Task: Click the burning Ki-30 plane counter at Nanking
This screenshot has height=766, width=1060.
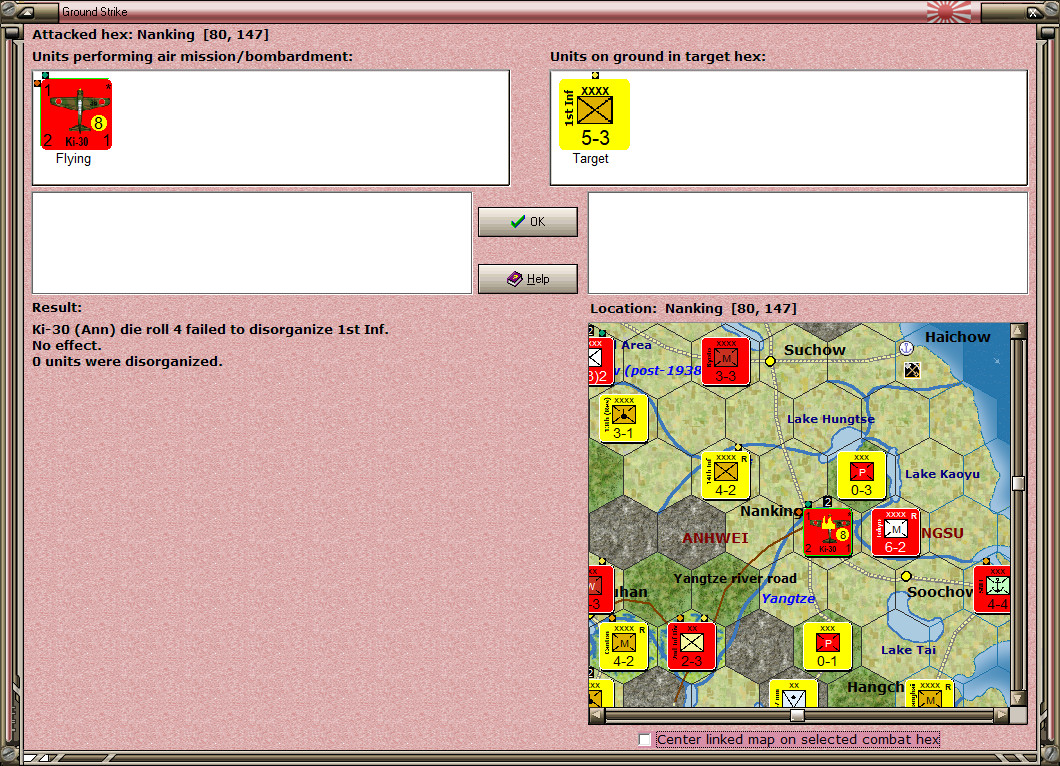Action: (x=828, y=533)
